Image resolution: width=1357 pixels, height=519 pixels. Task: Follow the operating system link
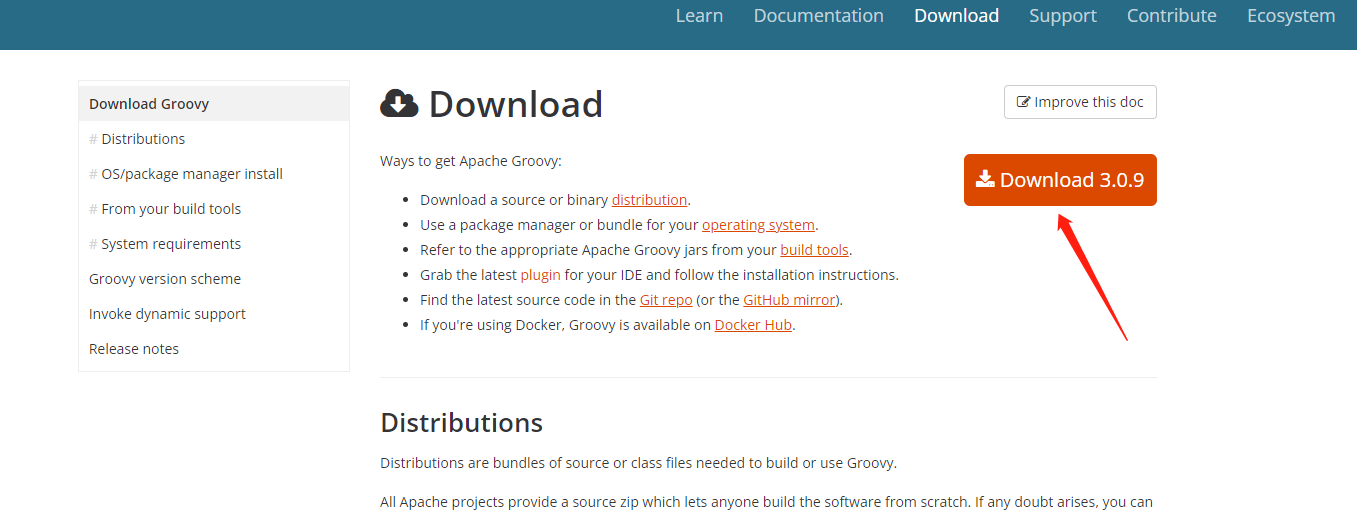click(x=758, y=225)
